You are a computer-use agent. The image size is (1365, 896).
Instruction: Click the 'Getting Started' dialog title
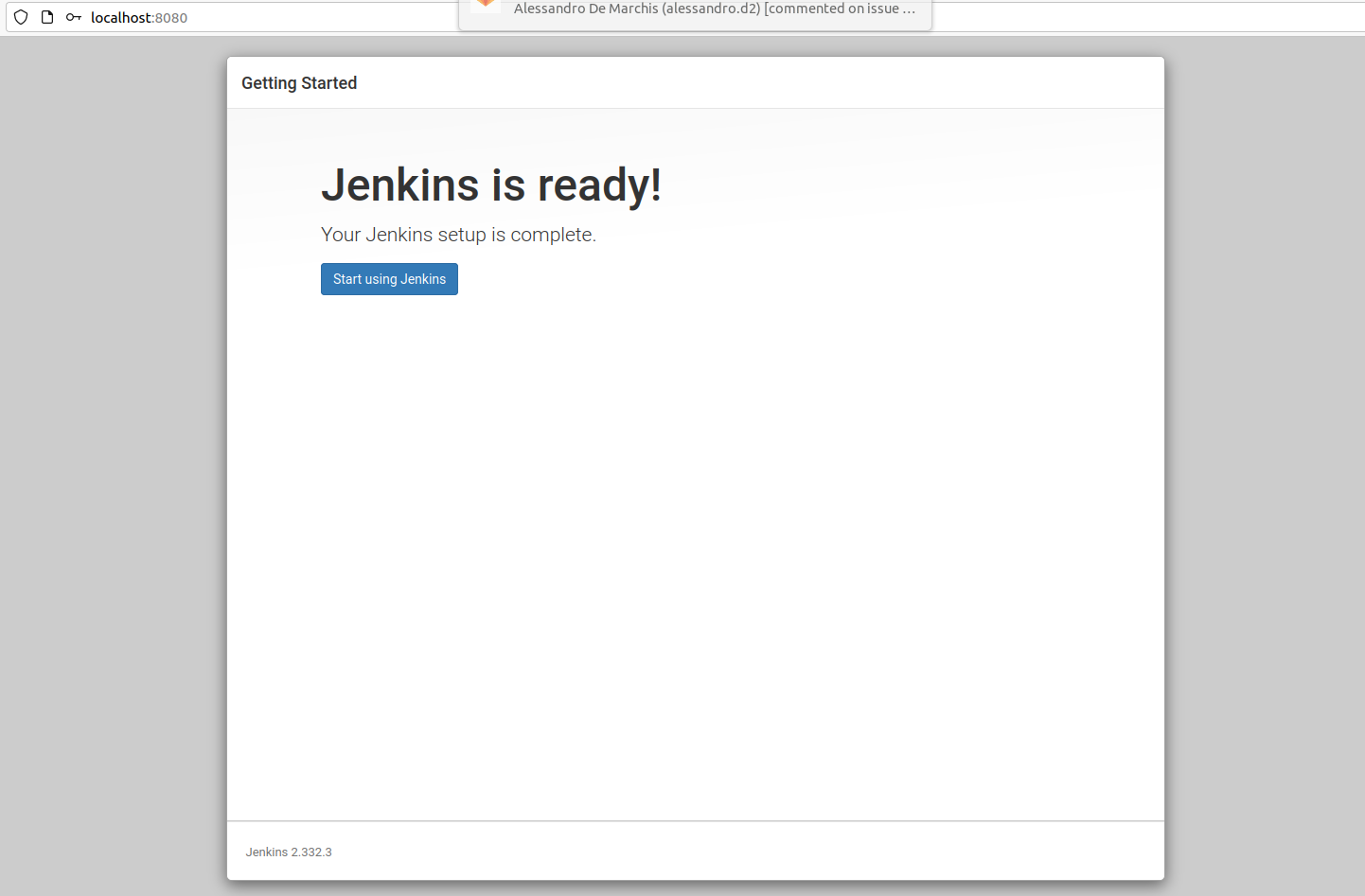point(299,83)
